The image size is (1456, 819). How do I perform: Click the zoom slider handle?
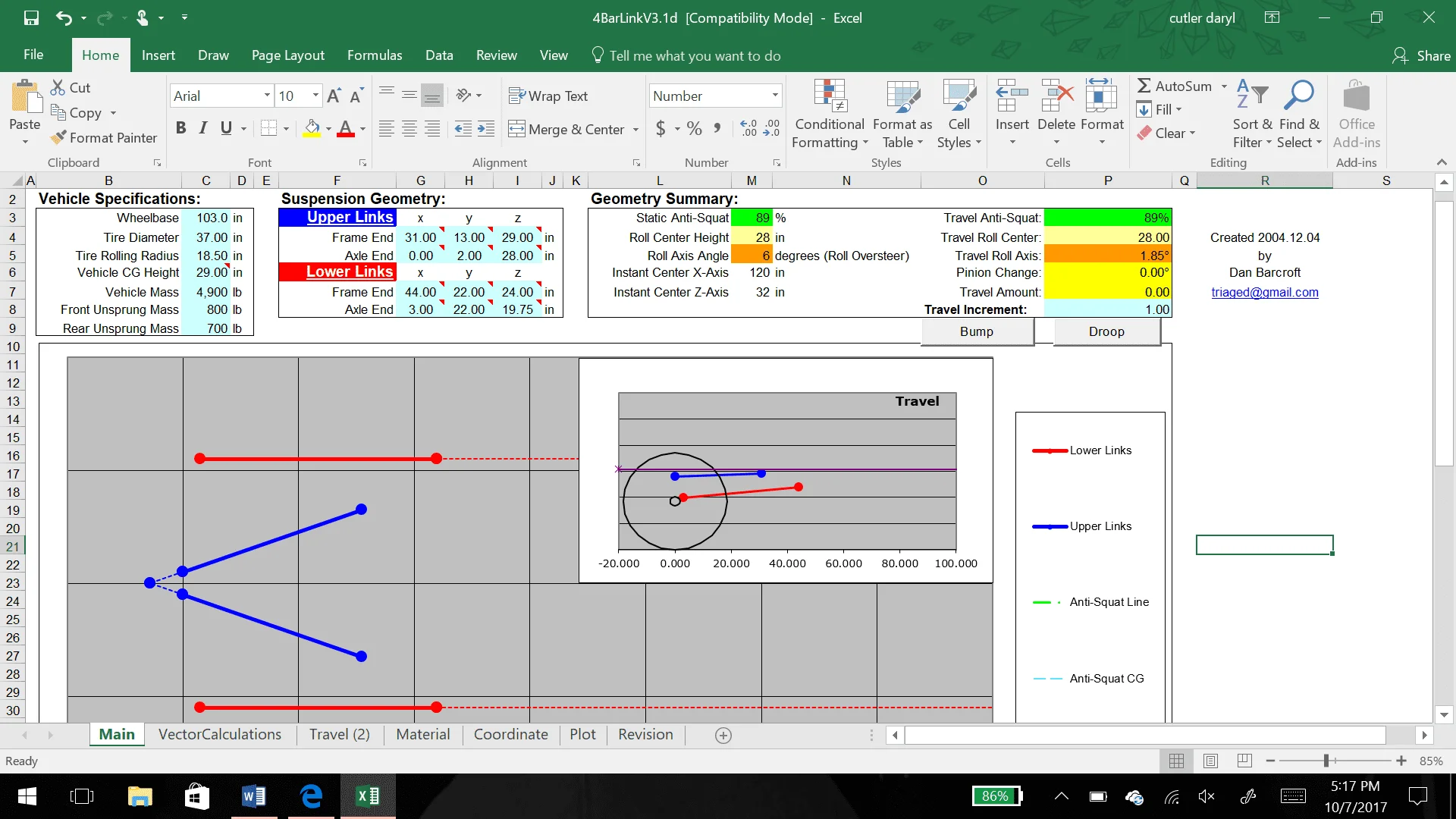pos(1326,761)
